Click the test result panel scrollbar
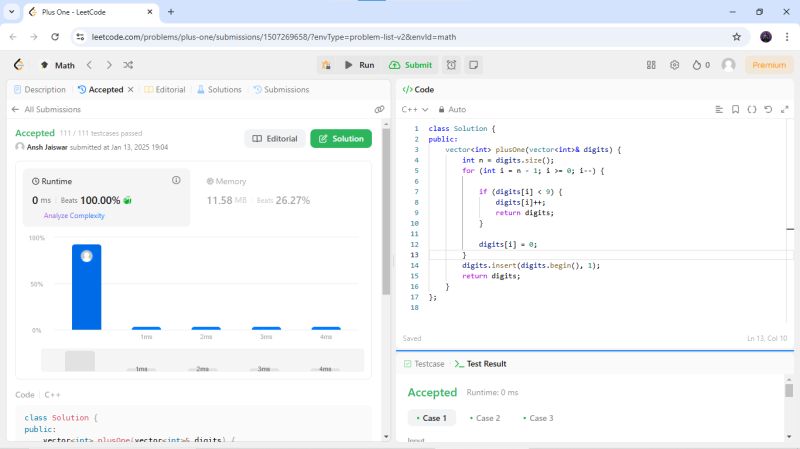 pyautogui.click(x=789, y=390)
